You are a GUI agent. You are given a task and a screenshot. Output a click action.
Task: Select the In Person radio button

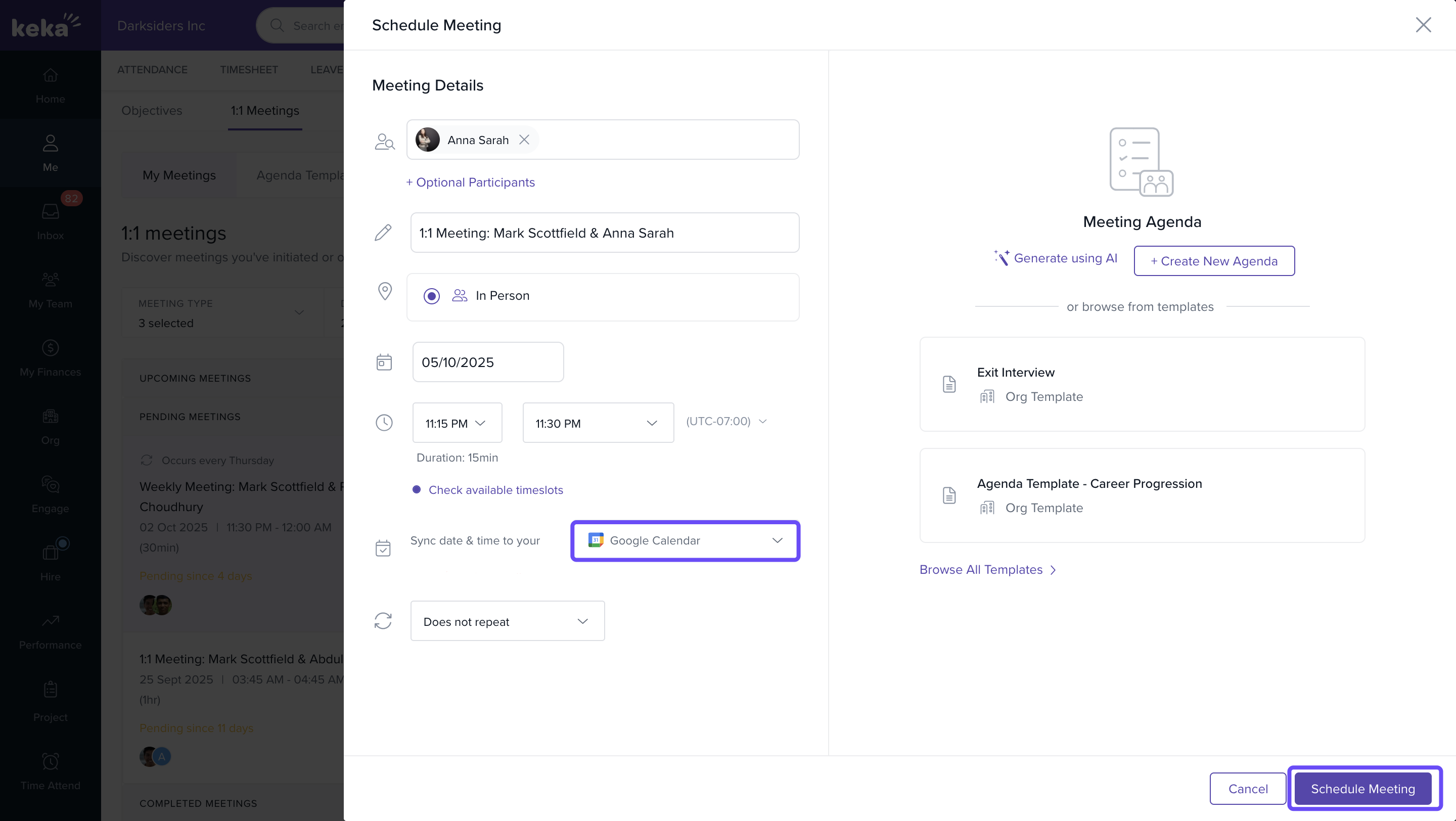click(431, 296)
